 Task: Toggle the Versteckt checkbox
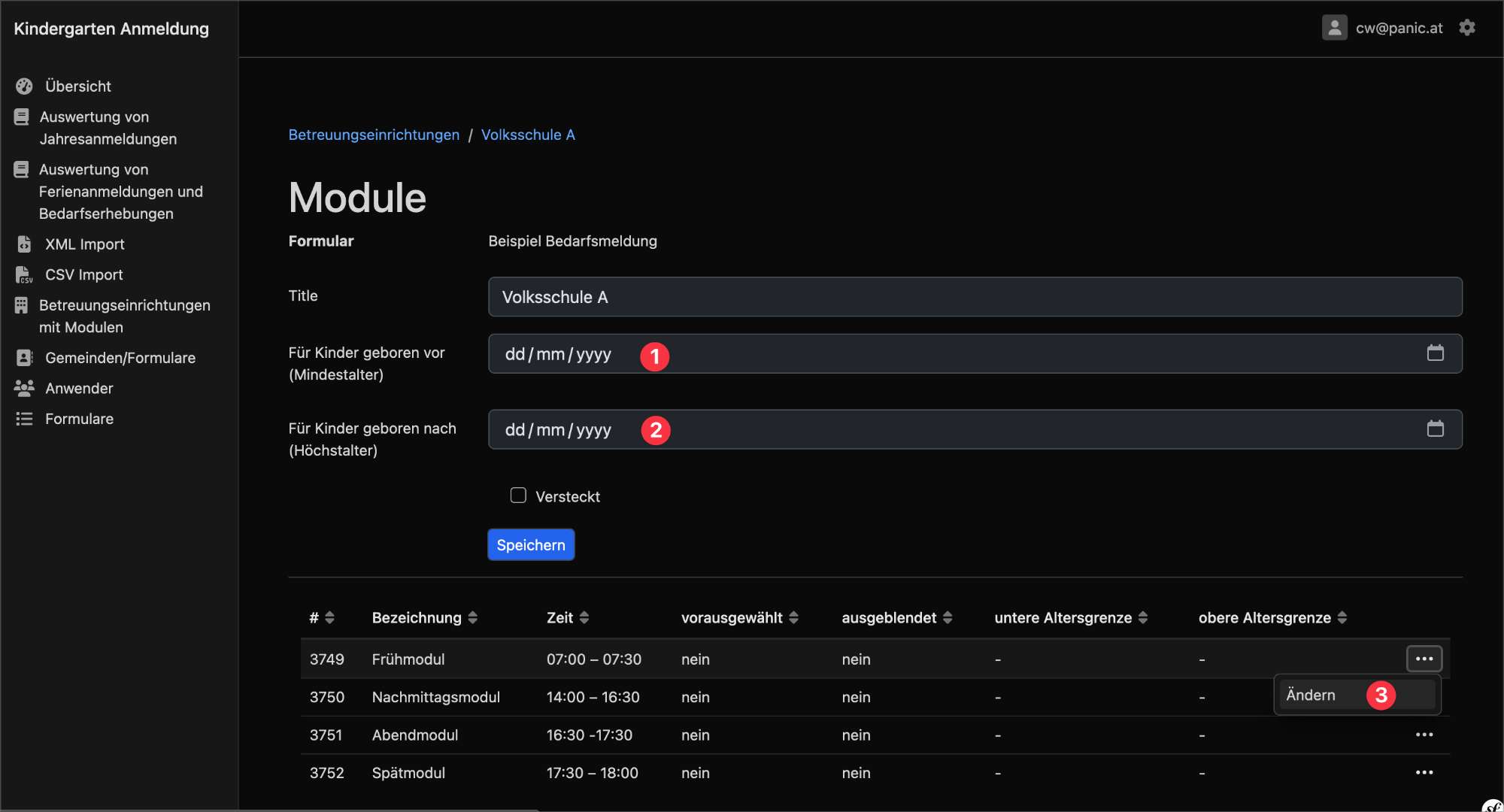pos(518,495)
